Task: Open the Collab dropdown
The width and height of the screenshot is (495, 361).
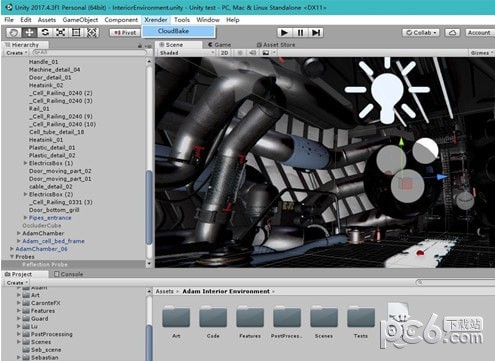Action: pos(421,33)
